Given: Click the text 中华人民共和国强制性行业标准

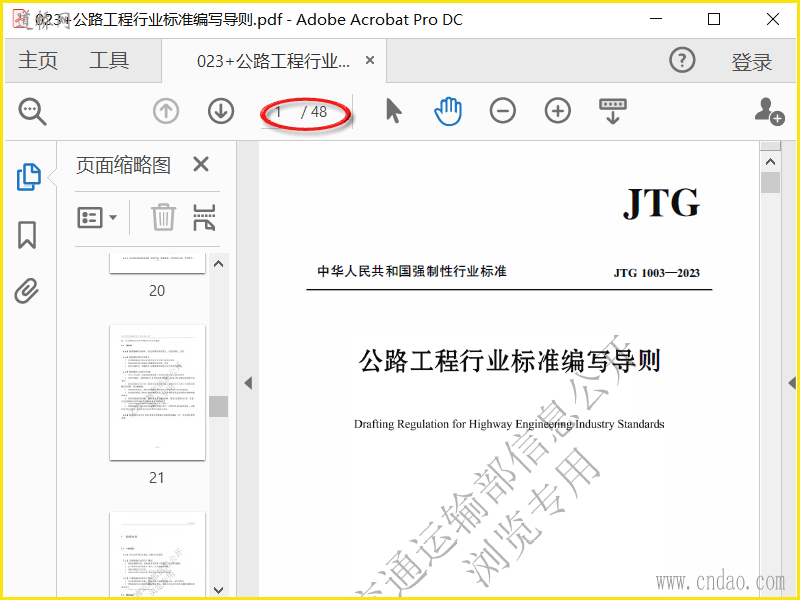Looking at the screenshot, I should coord(412,271).
